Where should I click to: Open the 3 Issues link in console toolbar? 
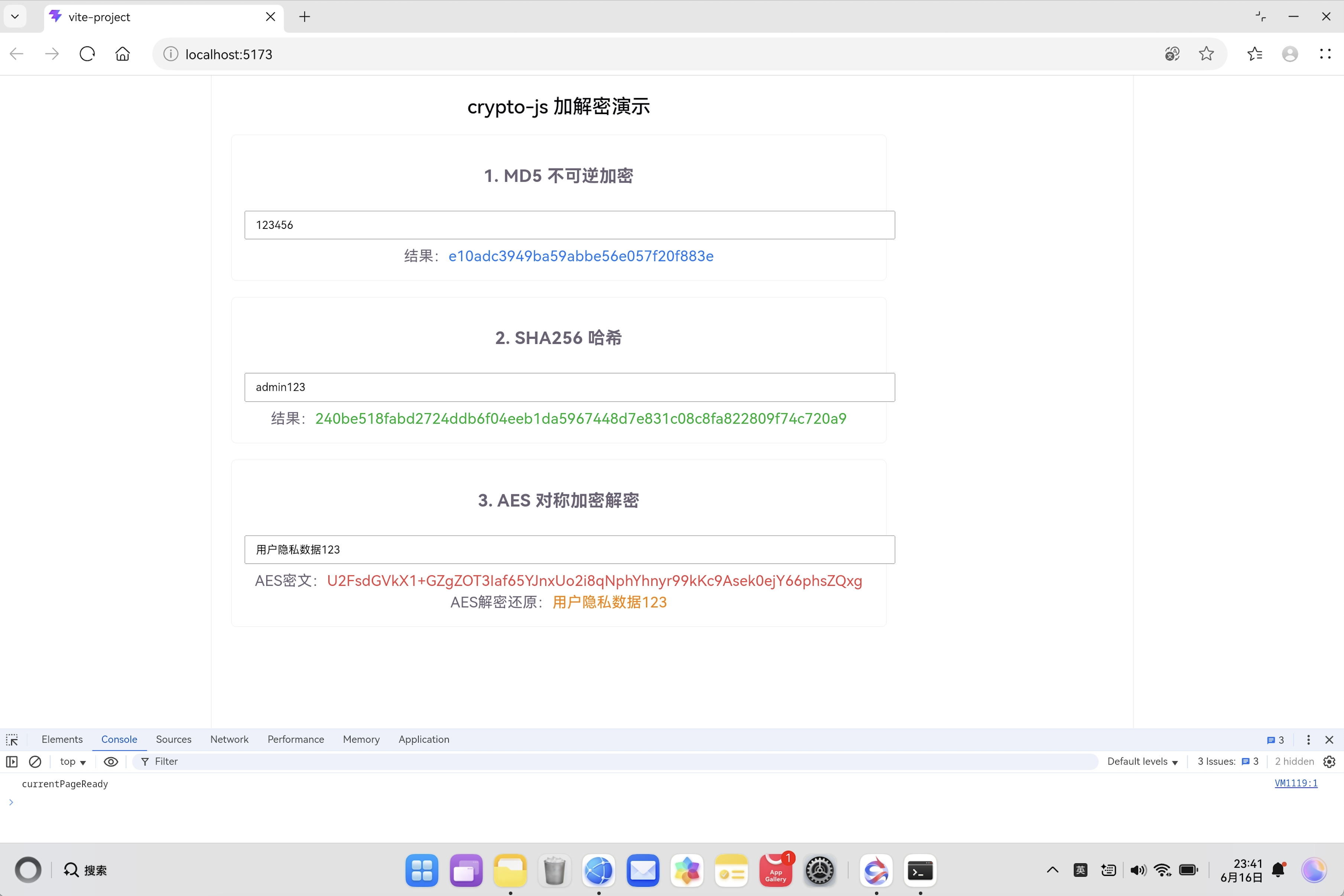[1228, 761]
